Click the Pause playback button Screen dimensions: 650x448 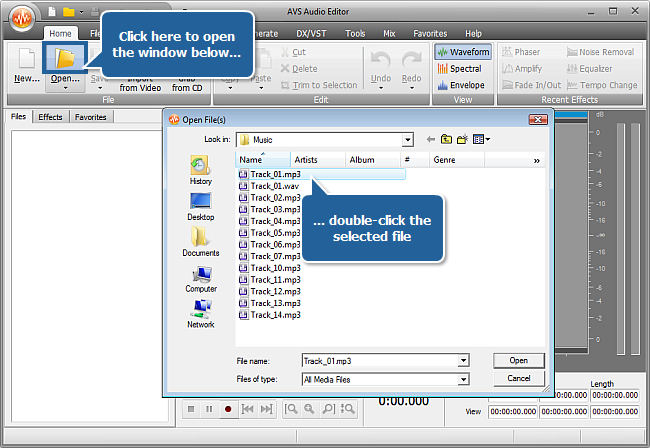[x=209, y=409]
